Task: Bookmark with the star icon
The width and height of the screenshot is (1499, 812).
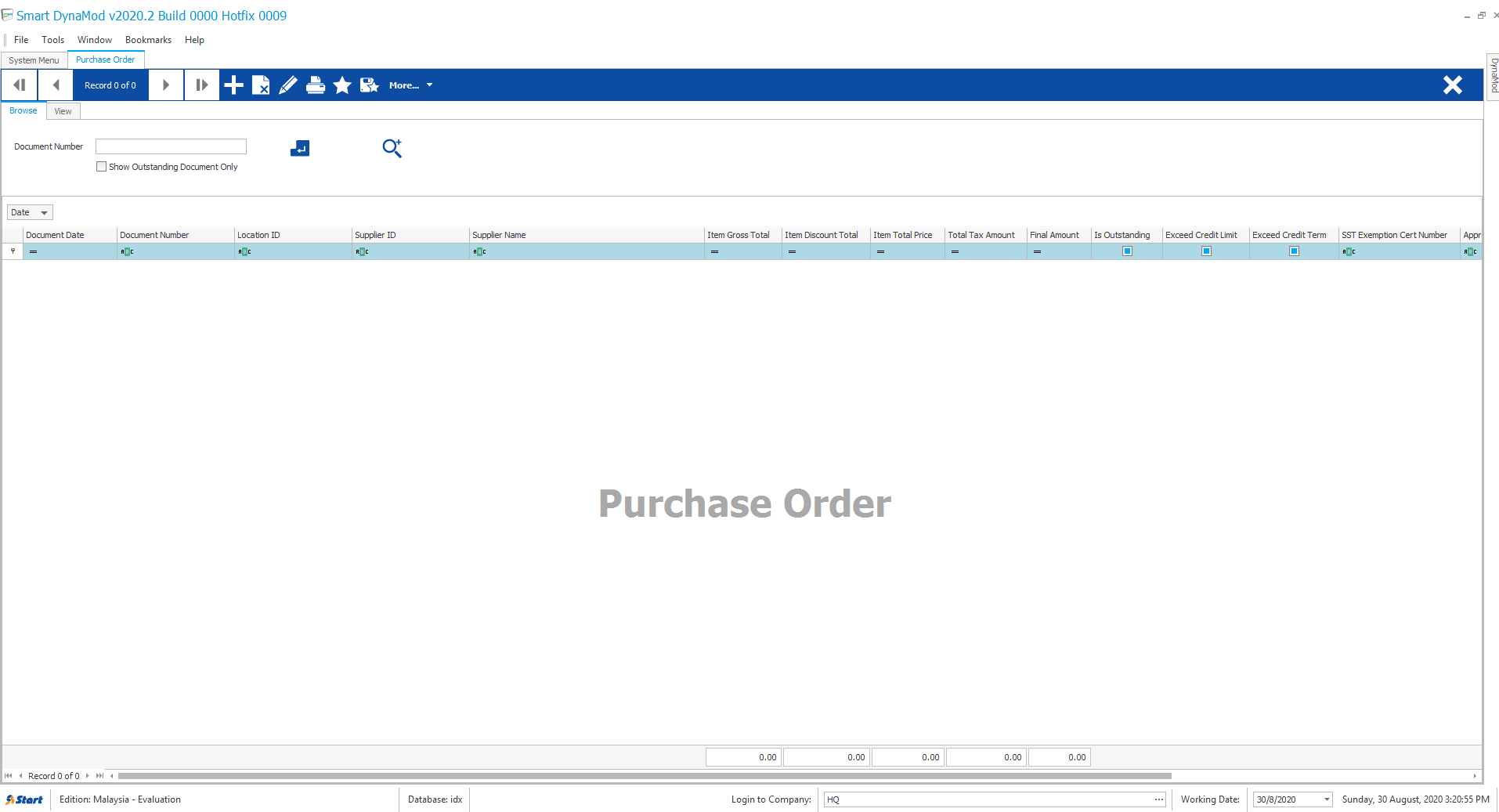Action: (342, 85)
